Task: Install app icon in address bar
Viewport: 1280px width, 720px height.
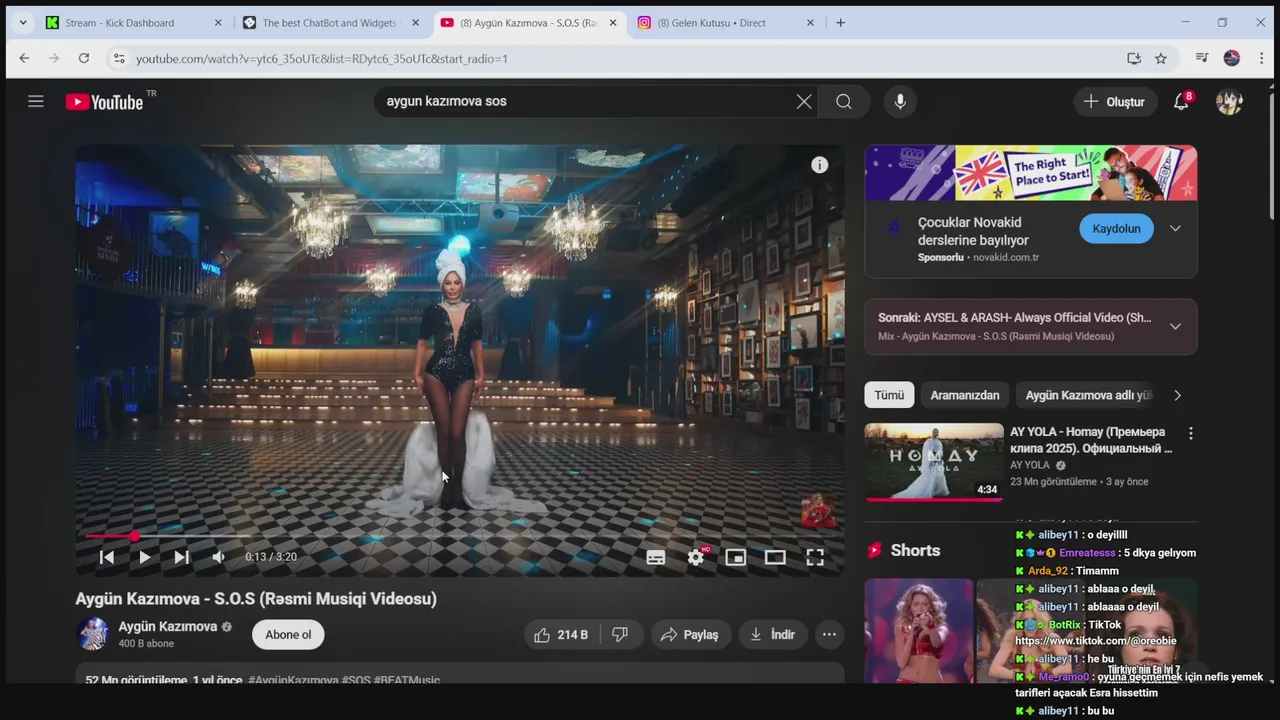Action: (x=1134, y=59)
